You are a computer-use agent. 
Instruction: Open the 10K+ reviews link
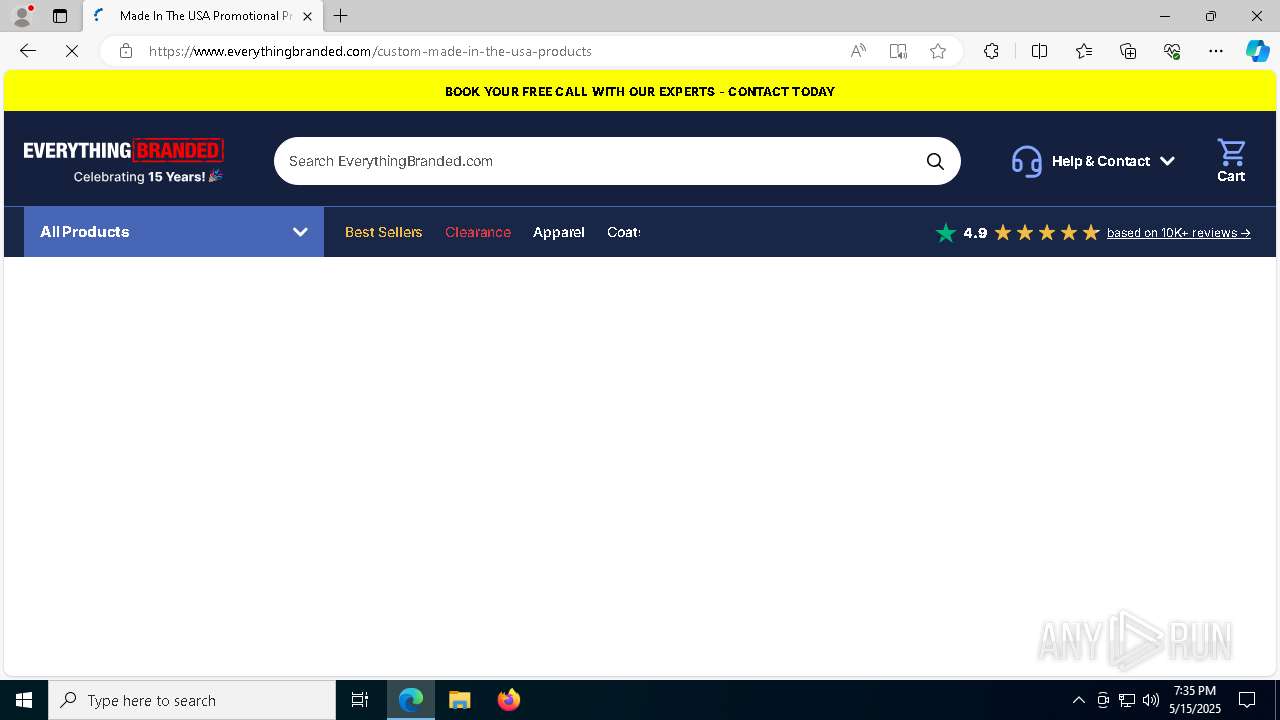point(1178,233)
